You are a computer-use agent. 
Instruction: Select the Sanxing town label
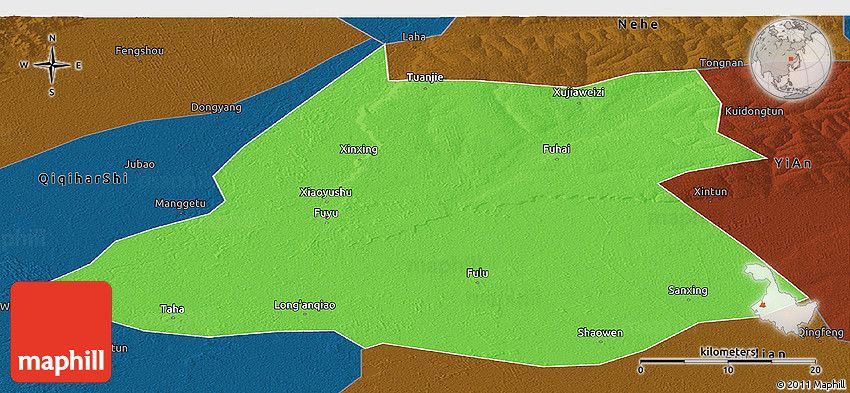pos(688,291)
